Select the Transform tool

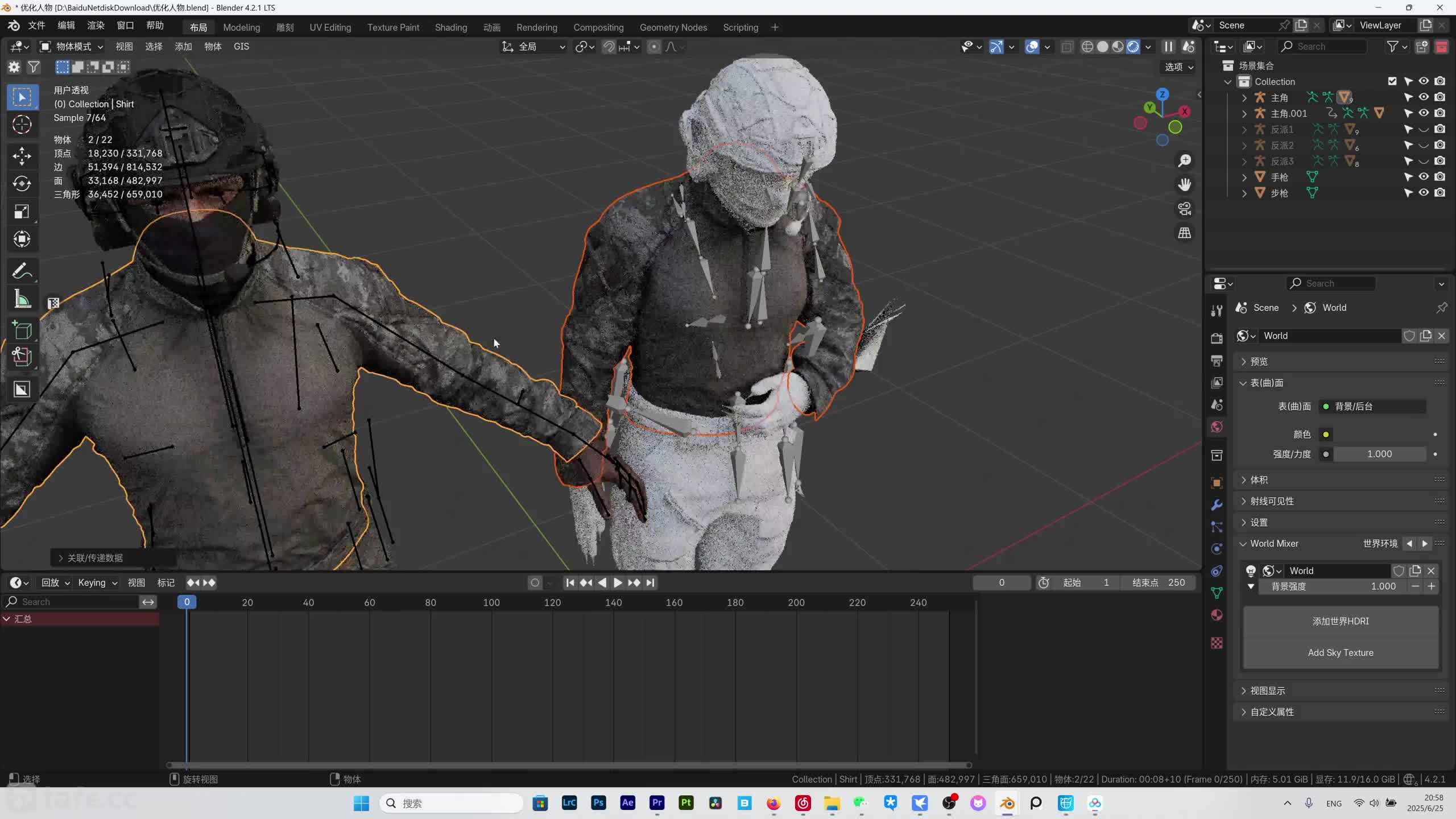(x=22, y=239)
